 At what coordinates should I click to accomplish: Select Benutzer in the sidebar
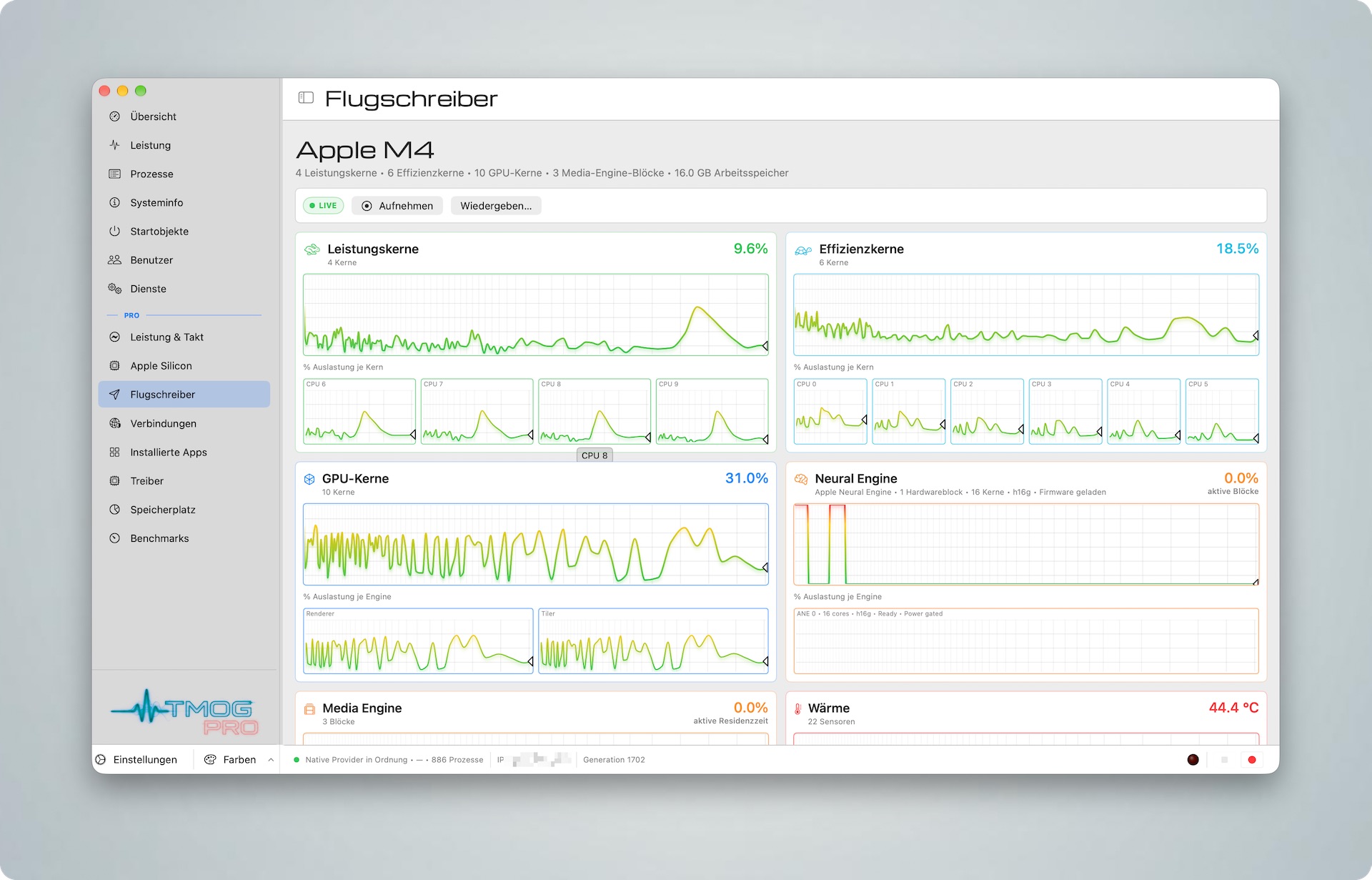(x=184, y=259)
